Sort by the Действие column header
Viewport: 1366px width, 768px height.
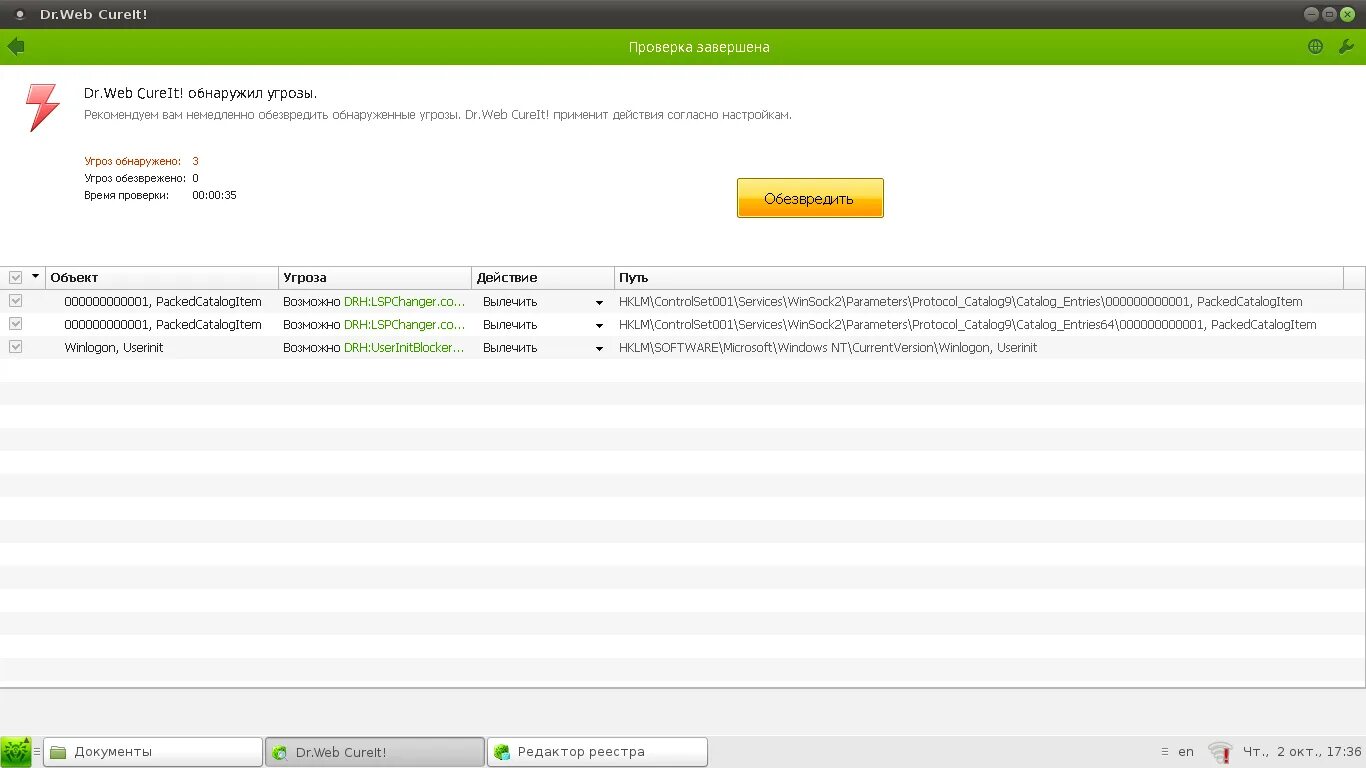tap(543, 277)
